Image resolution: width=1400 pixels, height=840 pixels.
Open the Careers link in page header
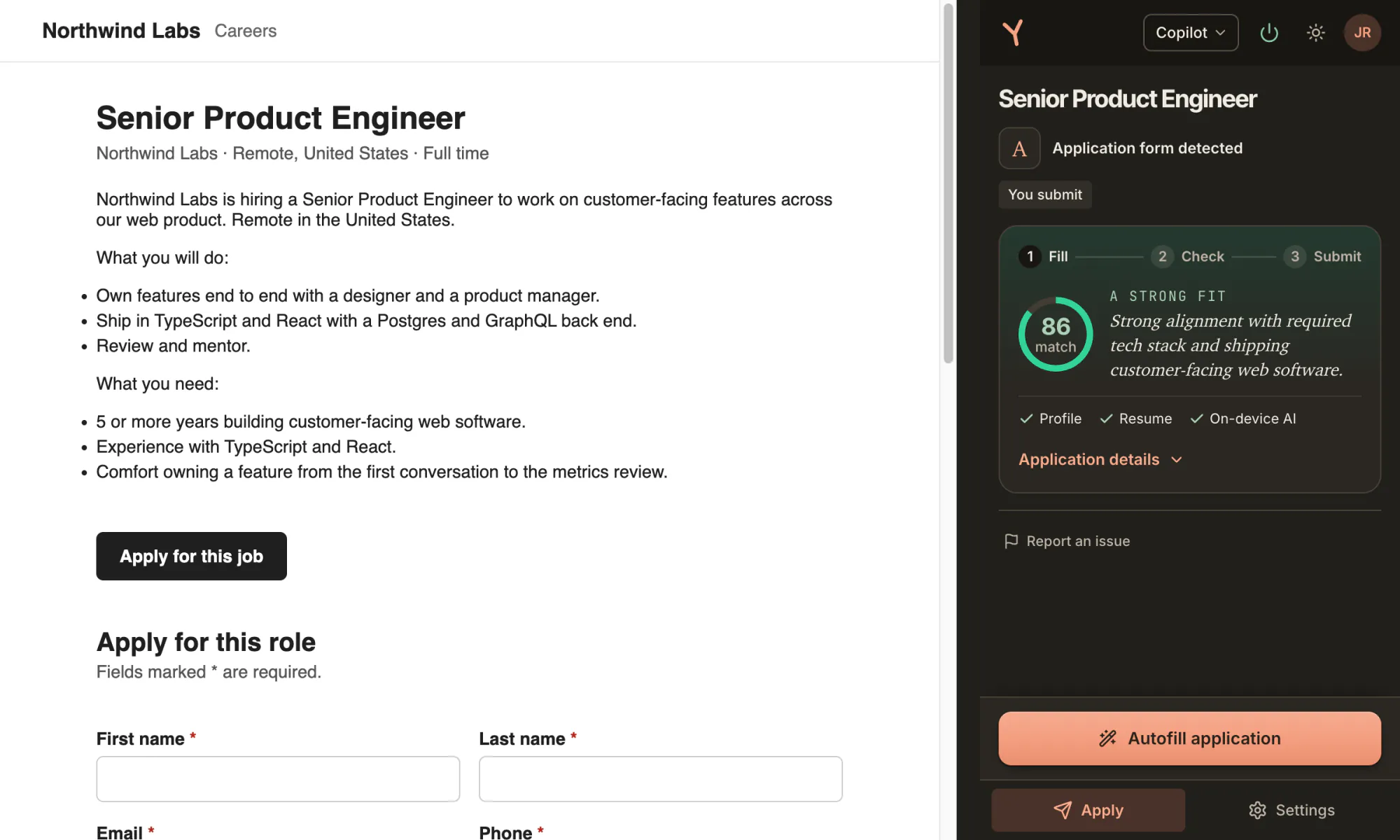click(246, 31)
